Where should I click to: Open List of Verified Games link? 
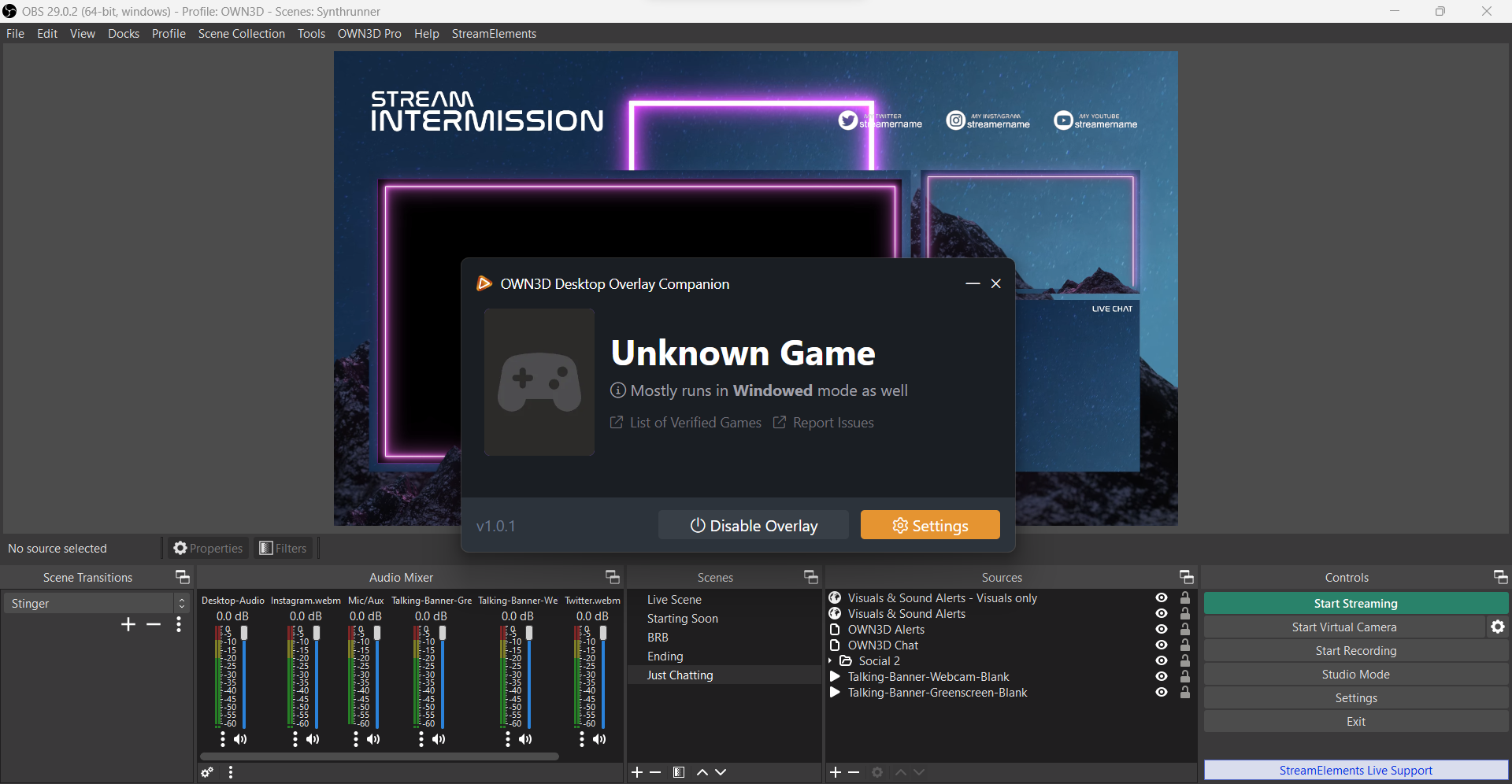[x=686, y=423]
